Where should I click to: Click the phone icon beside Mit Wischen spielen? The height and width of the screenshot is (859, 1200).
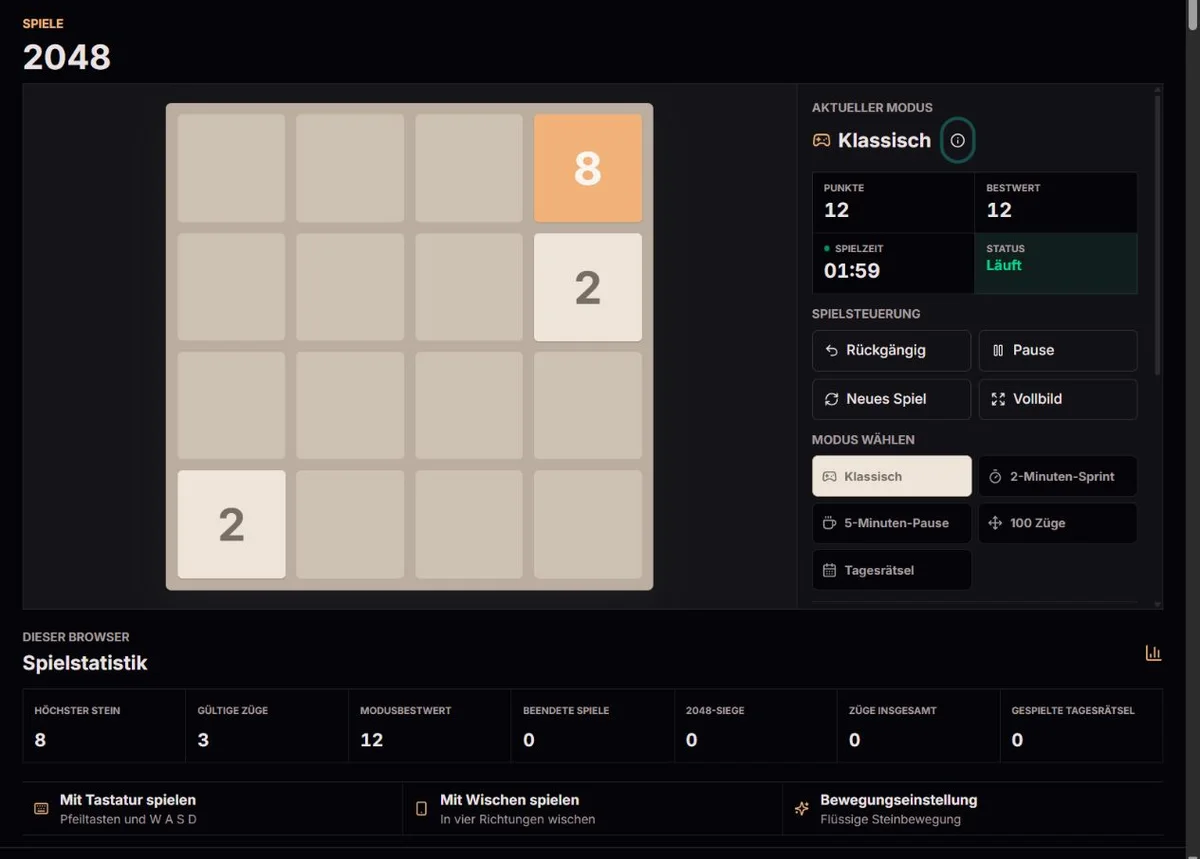422,808
